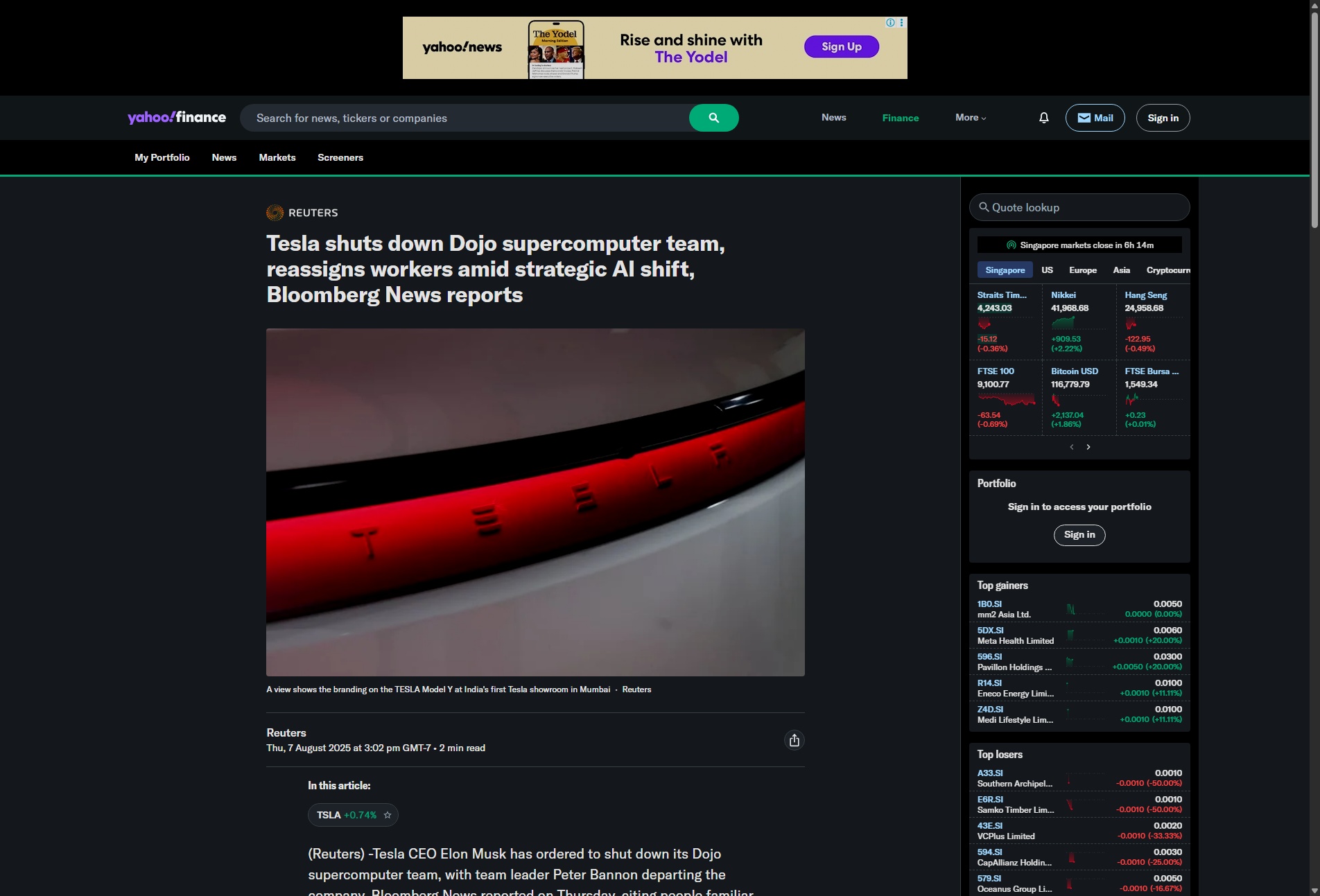Open Markets navigation item
The image size is (1320, 896).
click(x=277, y=157)
